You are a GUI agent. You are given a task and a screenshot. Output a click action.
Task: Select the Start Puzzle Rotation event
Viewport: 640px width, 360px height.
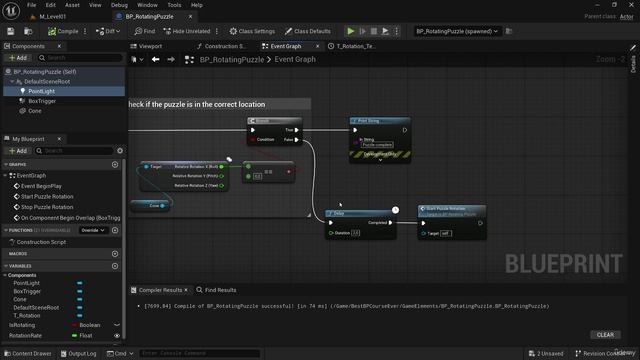click(x=47, y=197)
